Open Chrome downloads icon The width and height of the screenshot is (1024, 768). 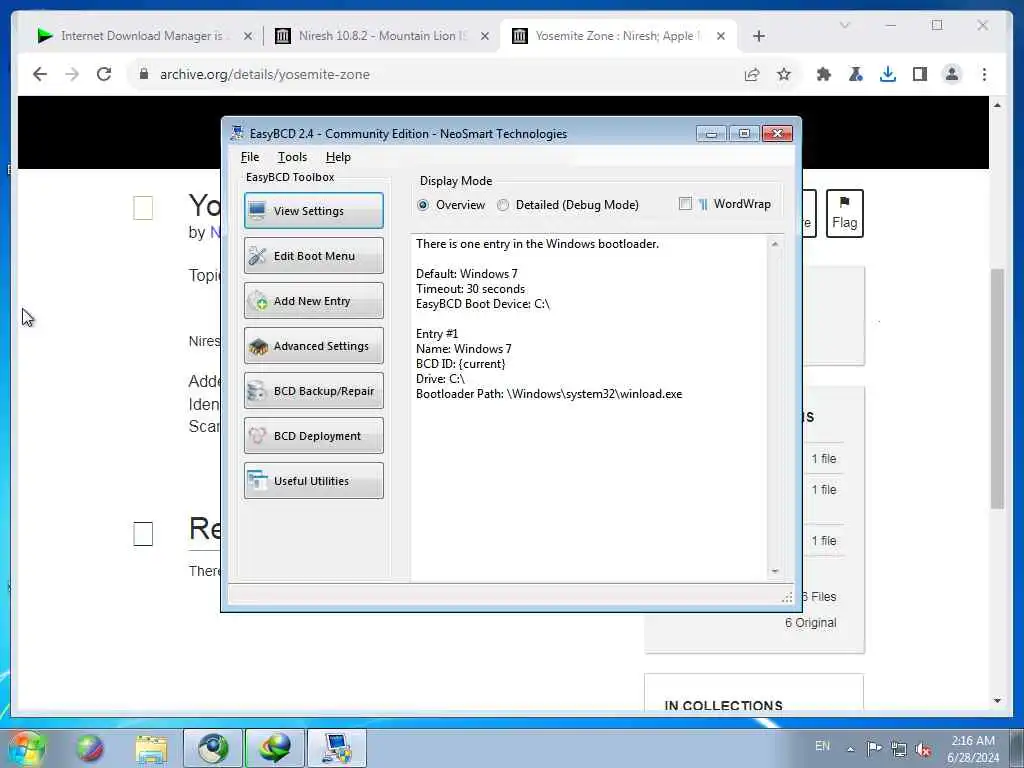point(888,74)
